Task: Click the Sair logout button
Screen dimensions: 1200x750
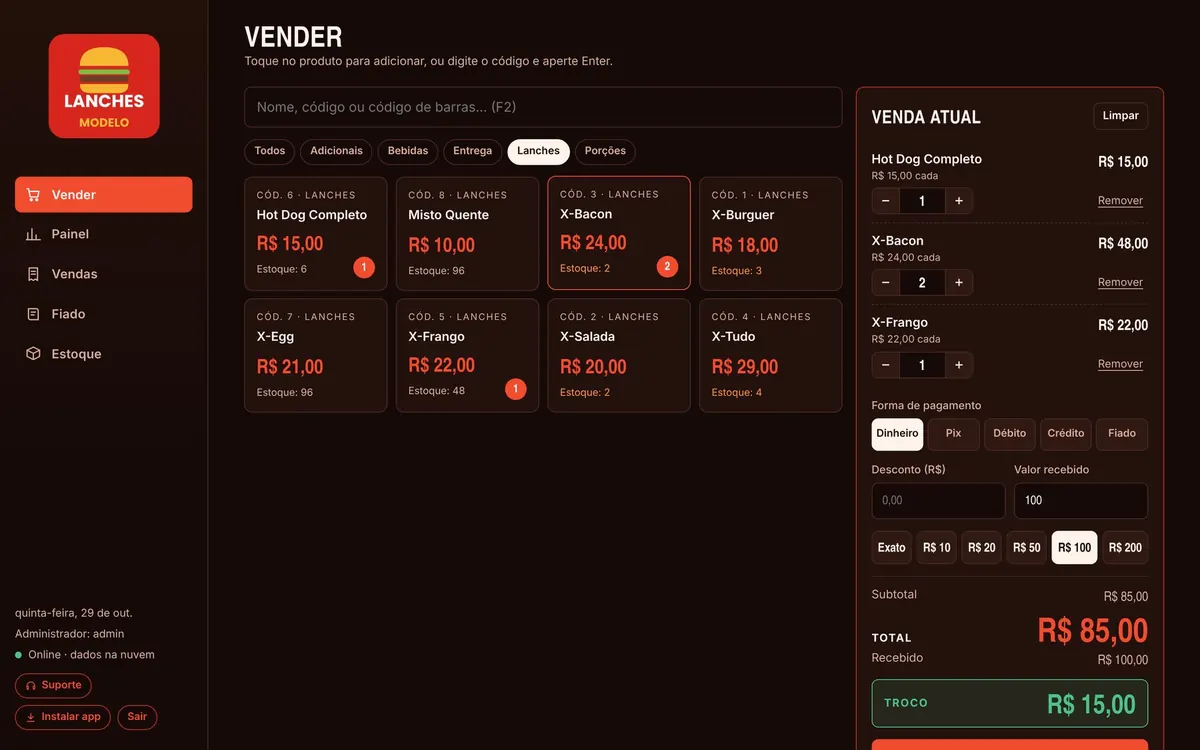Action: click(137, 717)
